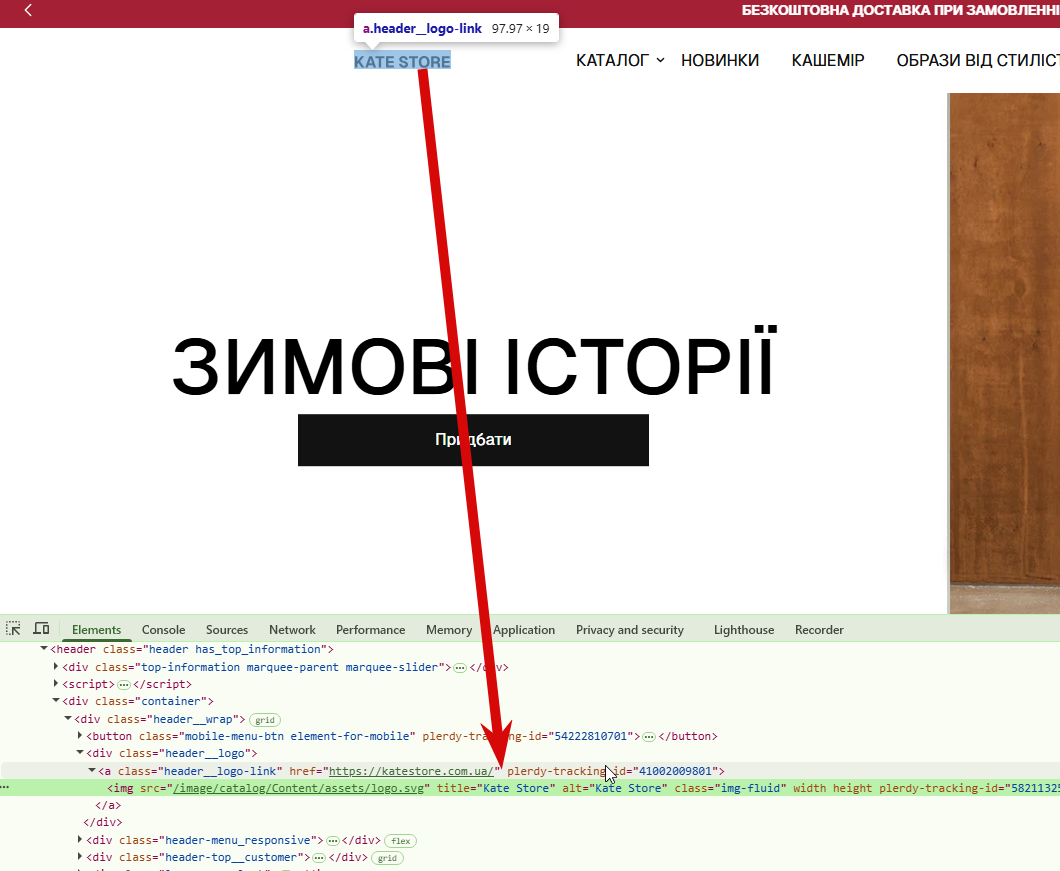Viewport: 1060px width, 871px height.
Task: Open the Recorder tab
Action: [x=819, y=630]
